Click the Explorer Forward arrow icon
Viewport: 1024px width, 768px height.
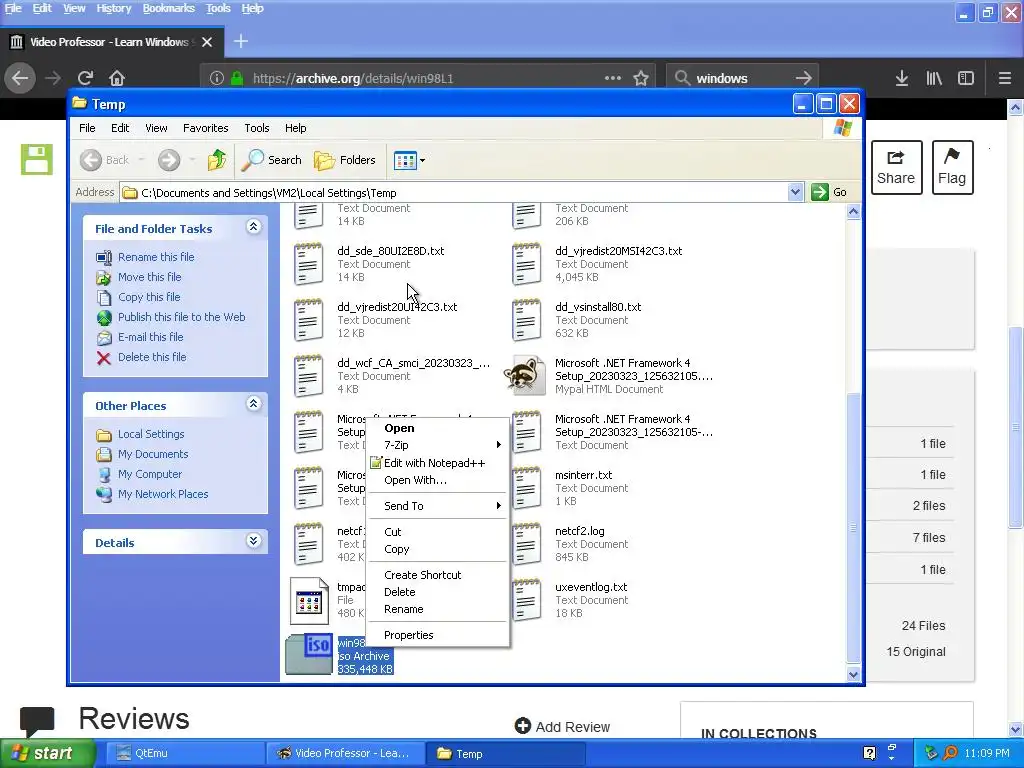pos(168,160)
